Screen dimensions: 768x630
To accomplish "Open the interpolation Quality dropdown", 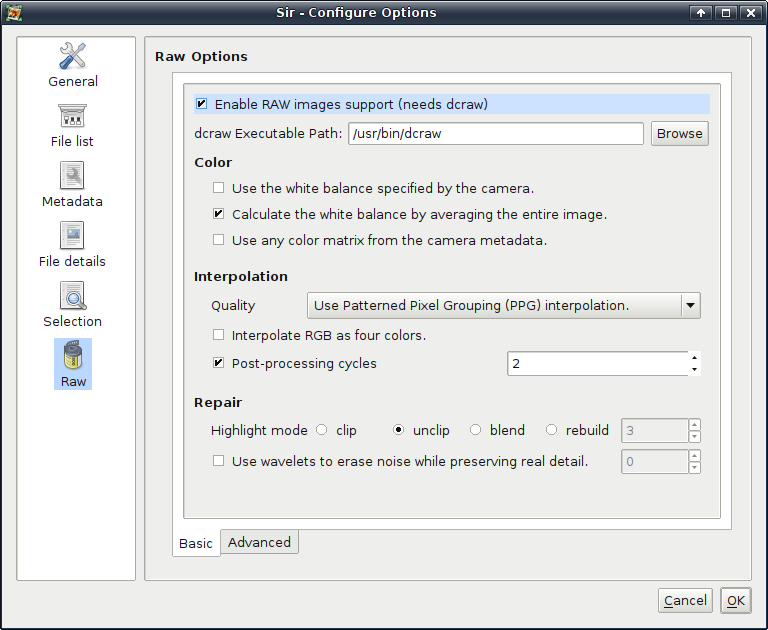I will click(504, 306).
